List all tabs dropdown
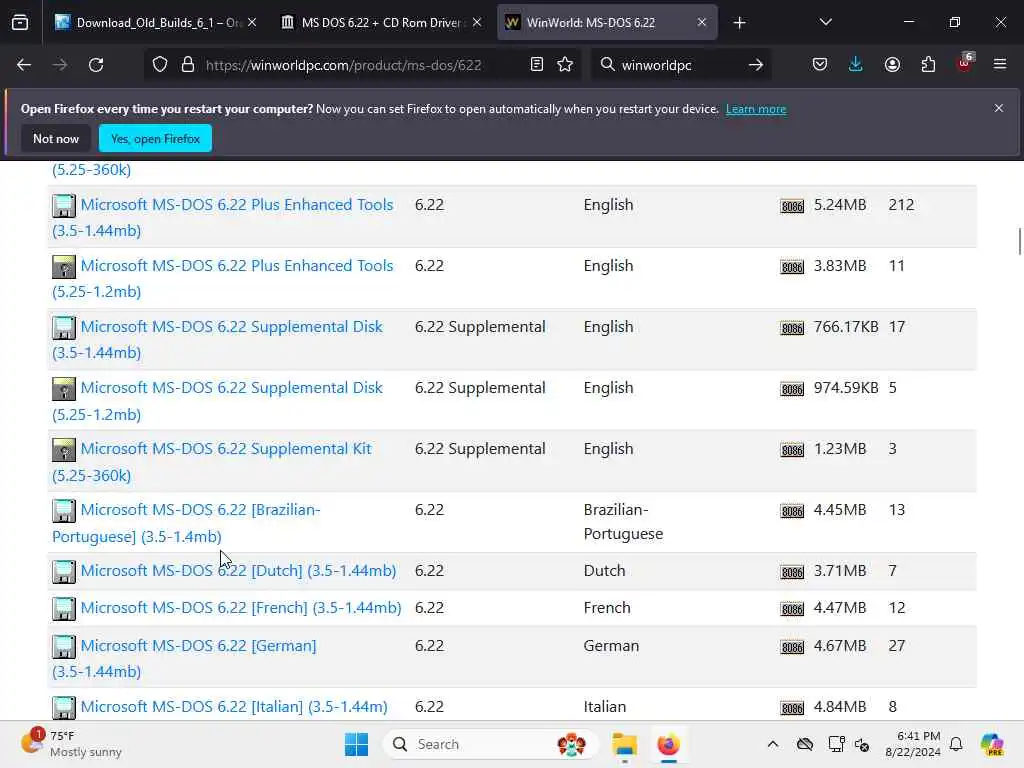 tap(825, 23)
